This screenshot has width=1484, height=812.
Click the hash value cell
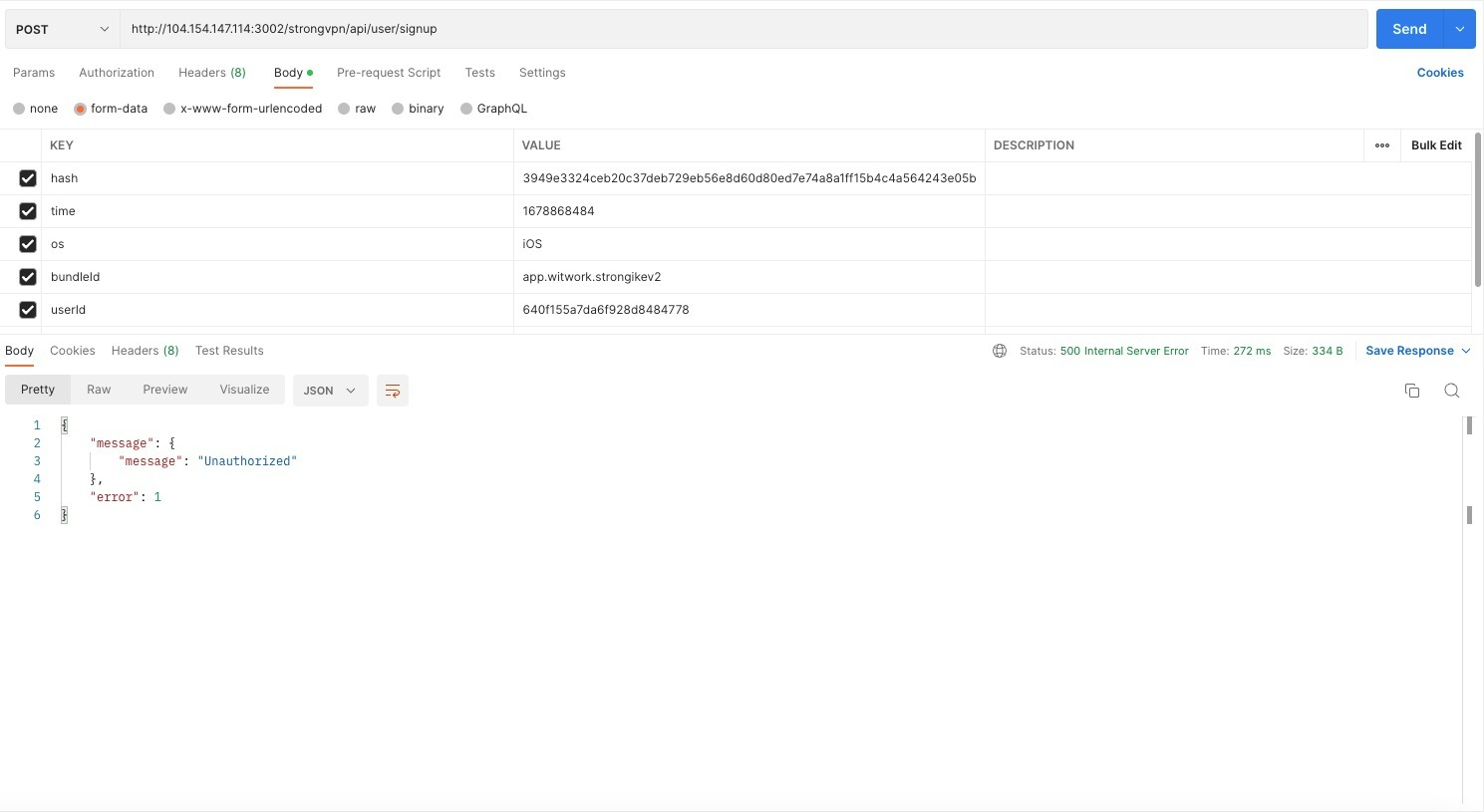pyautogui.click(x=749, y=178)
